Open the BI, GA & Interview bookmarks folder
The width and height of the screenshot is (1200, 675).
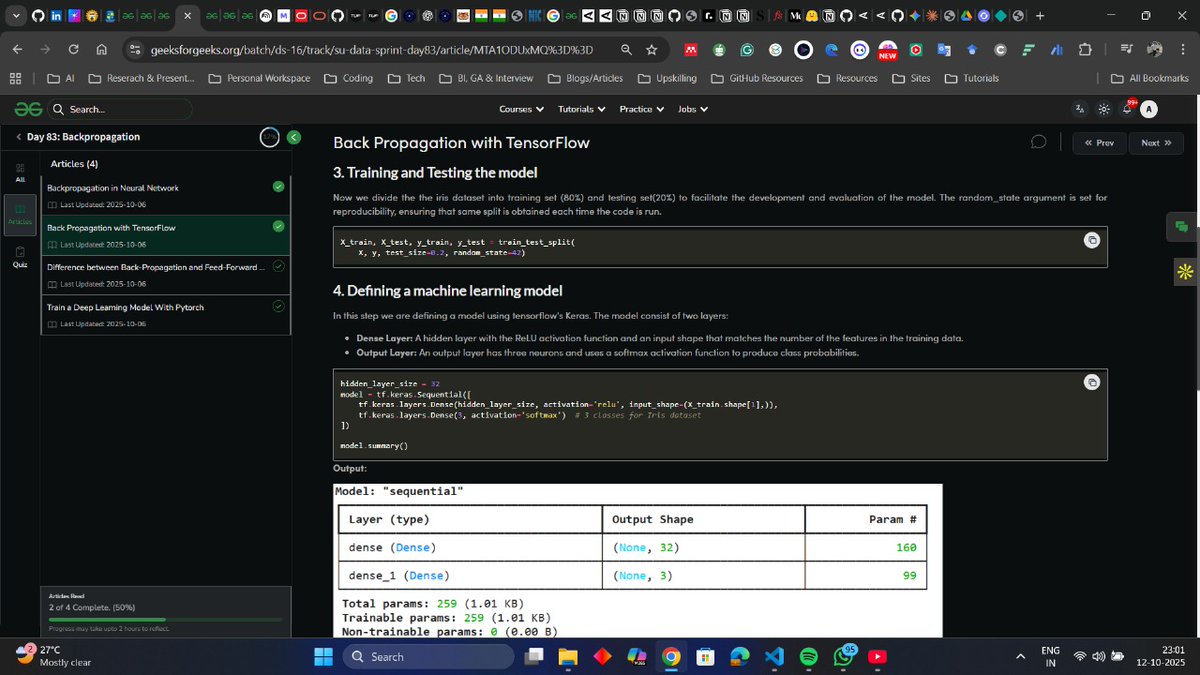pyautogui.click(x=486, y=78)
